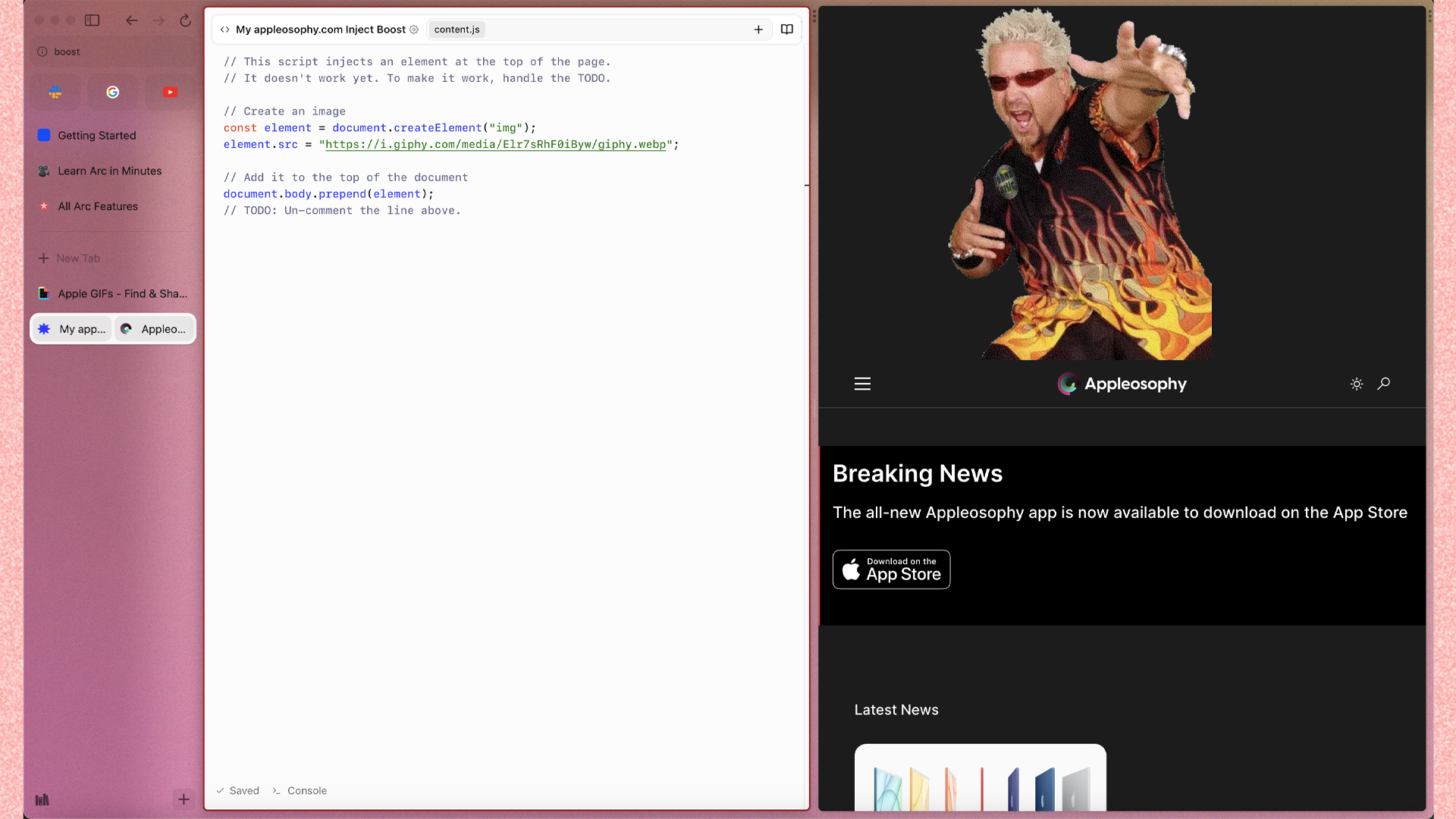Click the first script description comment
The image size is (1456, 819).
(x=417, y=61)
